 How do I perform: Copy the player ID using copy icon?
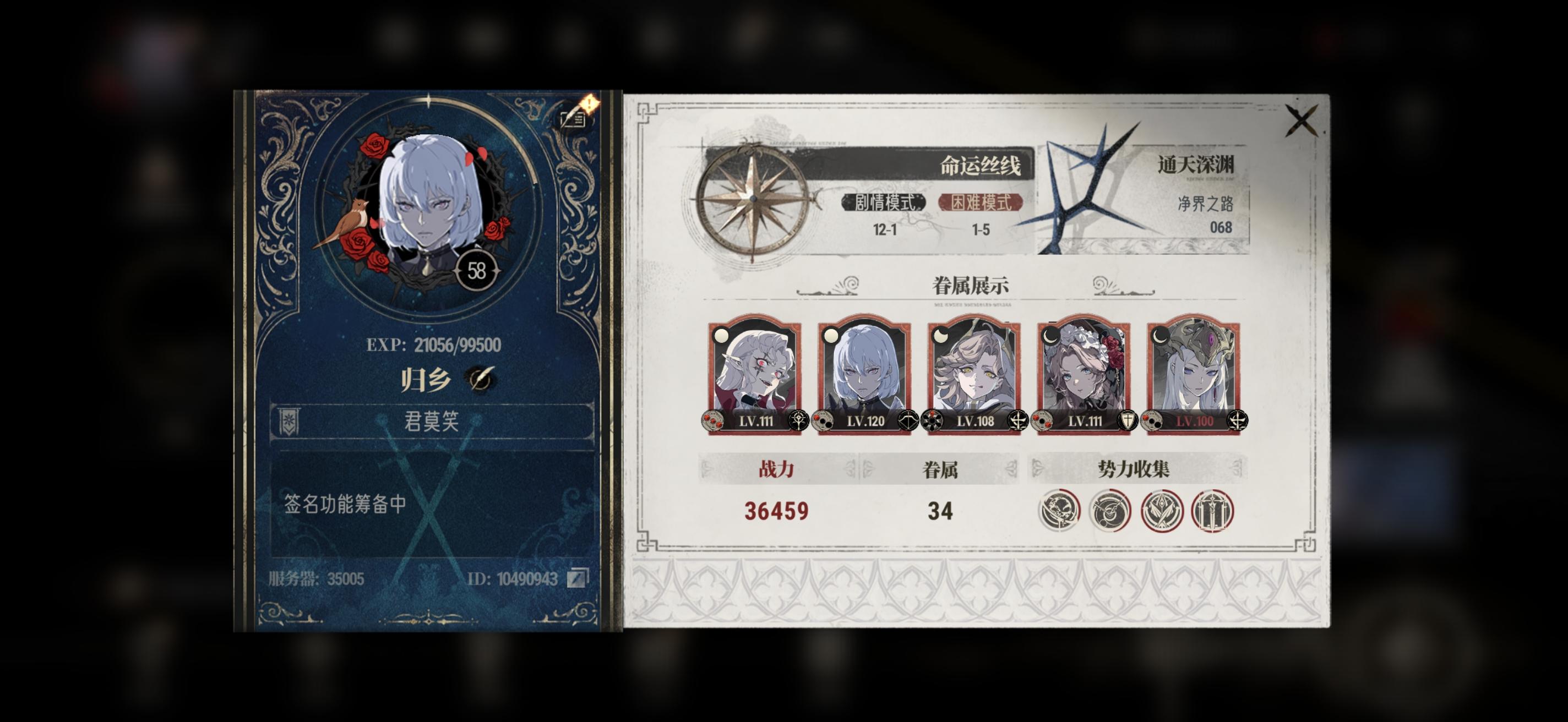577,578
